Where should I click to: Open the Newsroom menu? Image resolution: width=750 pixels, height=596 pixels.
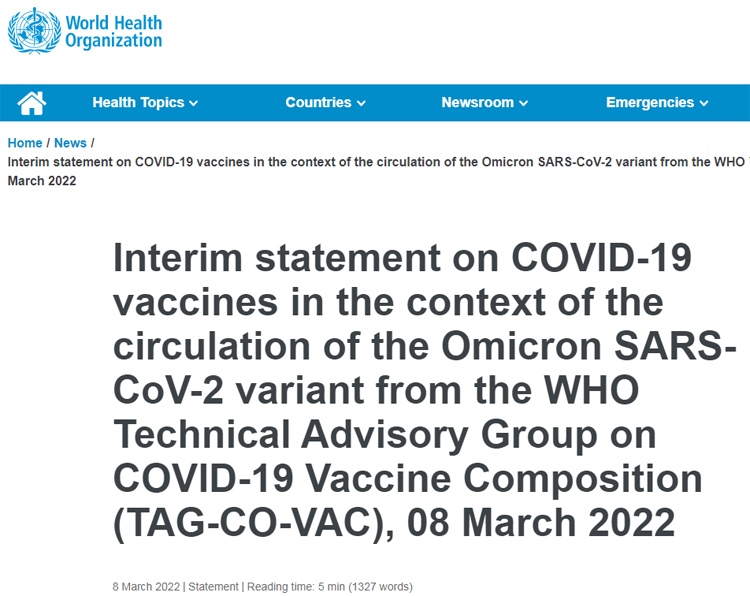[477, 103]
